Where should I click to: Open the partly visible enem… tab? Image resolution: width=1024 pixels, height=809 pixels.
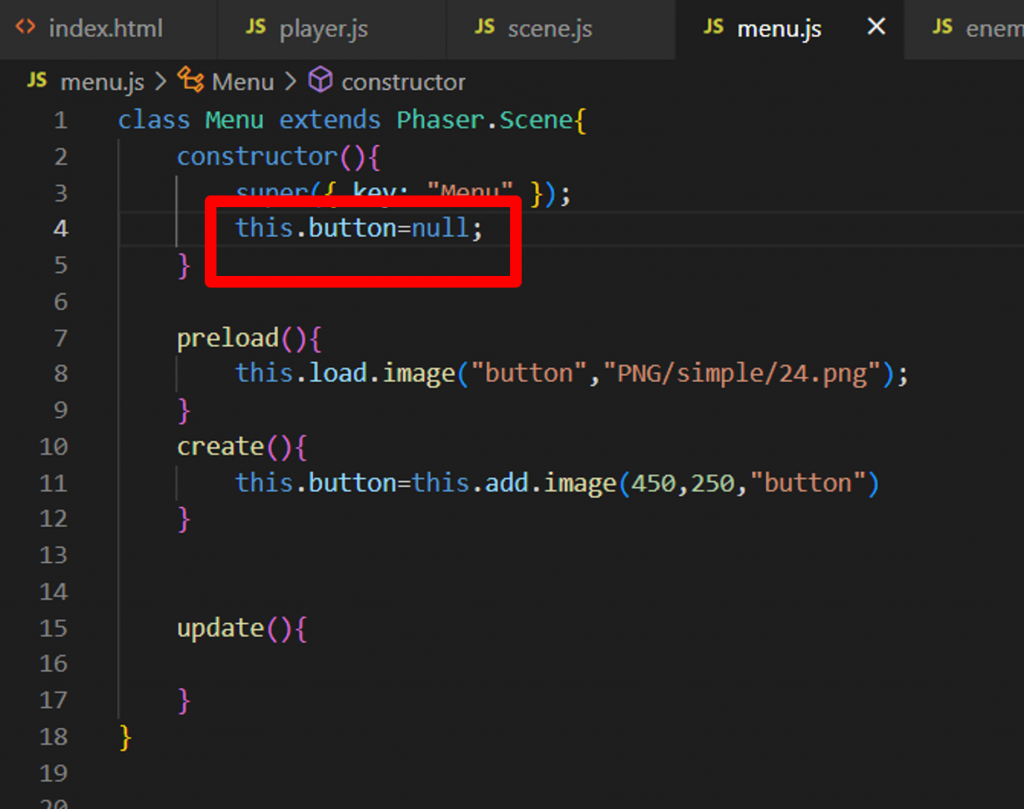965,29
